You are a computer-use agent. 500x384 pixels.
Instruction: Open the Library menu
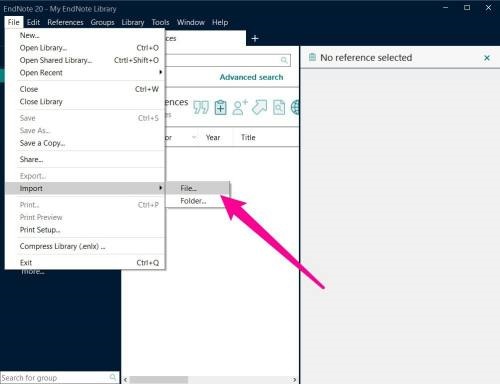(x=133, y=22)
